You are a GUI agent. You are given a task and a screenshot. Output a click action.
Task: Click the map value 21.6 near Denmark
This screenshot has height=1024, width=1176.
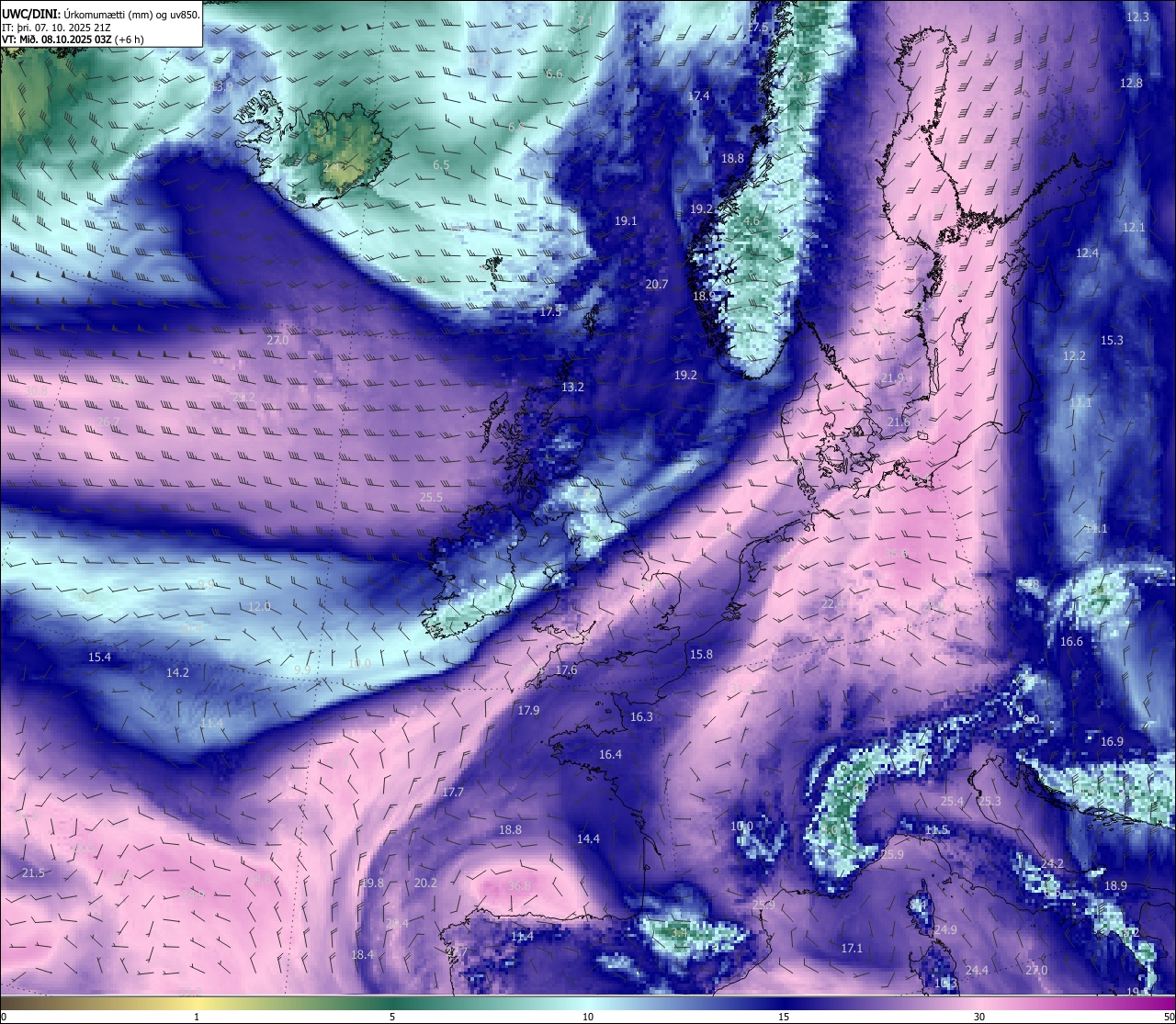tap(899, 422)
